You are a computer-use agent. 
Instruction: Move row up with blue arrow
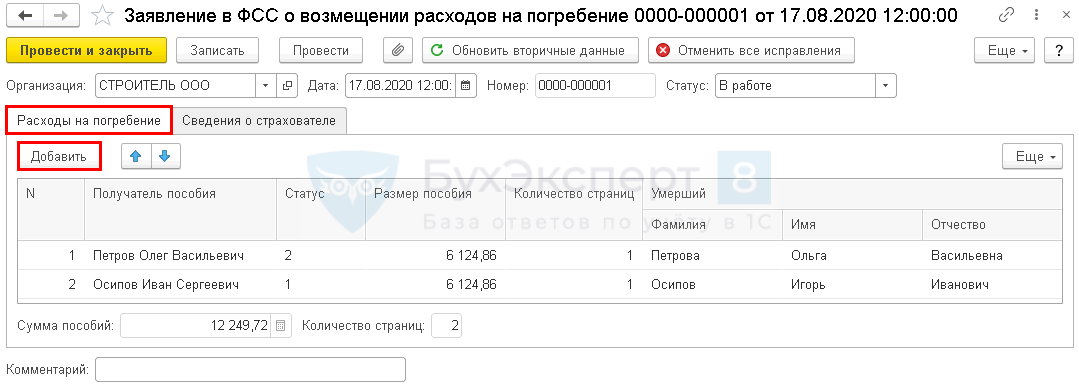(x=136, y=157)
